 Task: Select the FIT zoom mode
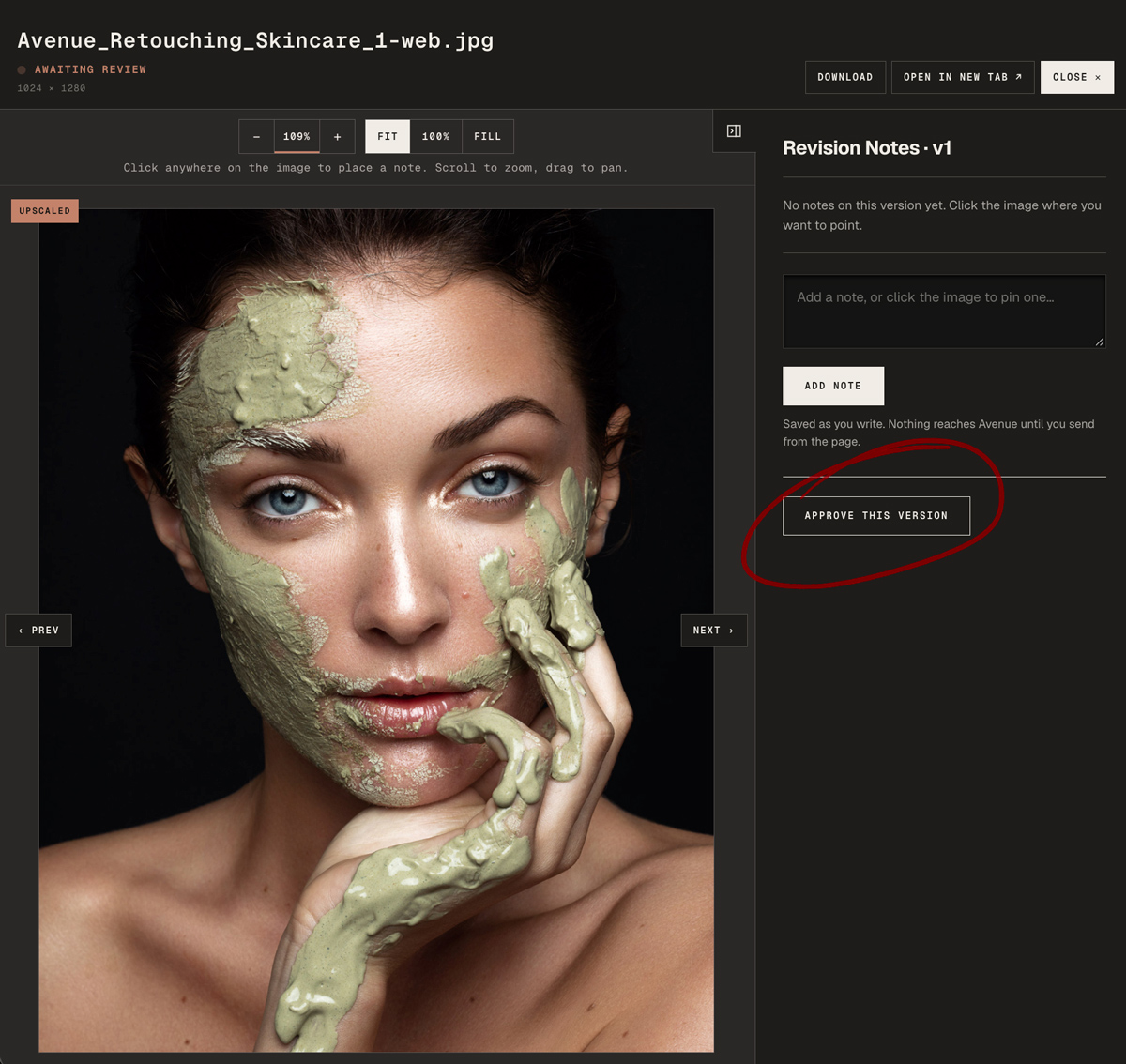click(x=388, y=136)
